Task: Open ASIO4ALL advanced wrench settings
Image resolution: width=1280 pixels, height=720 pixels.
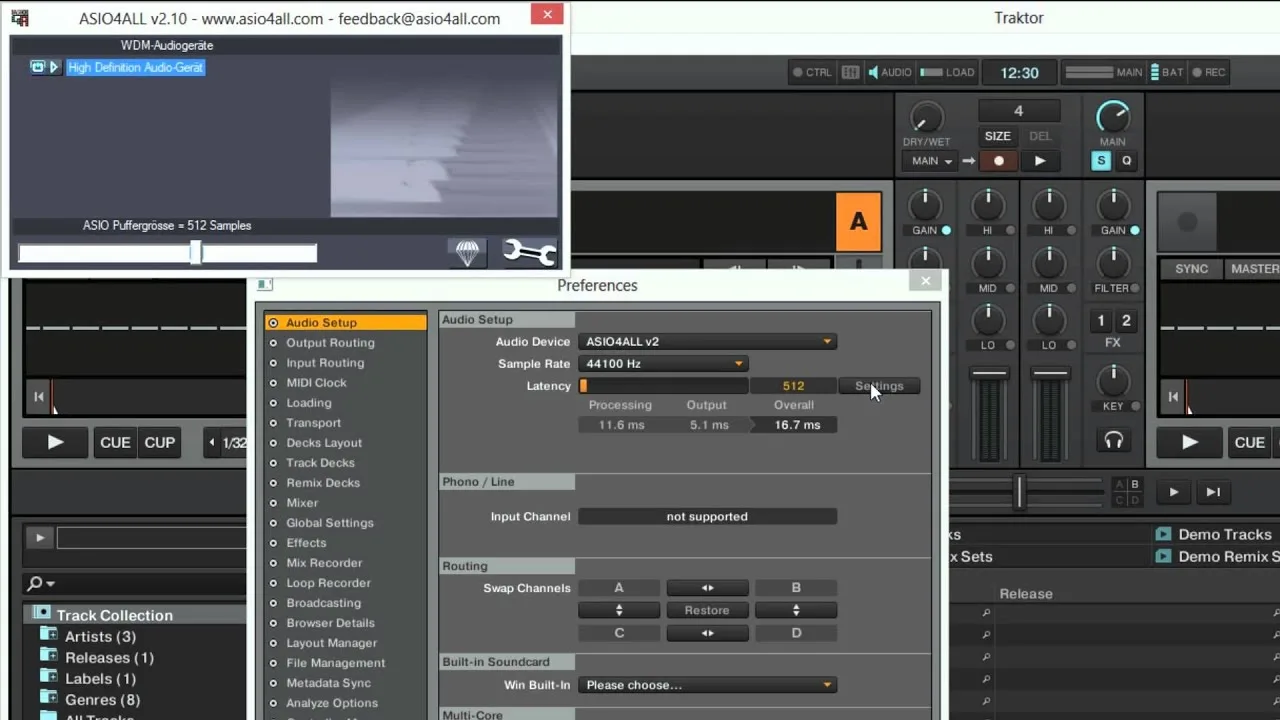Action: (529, 252)
